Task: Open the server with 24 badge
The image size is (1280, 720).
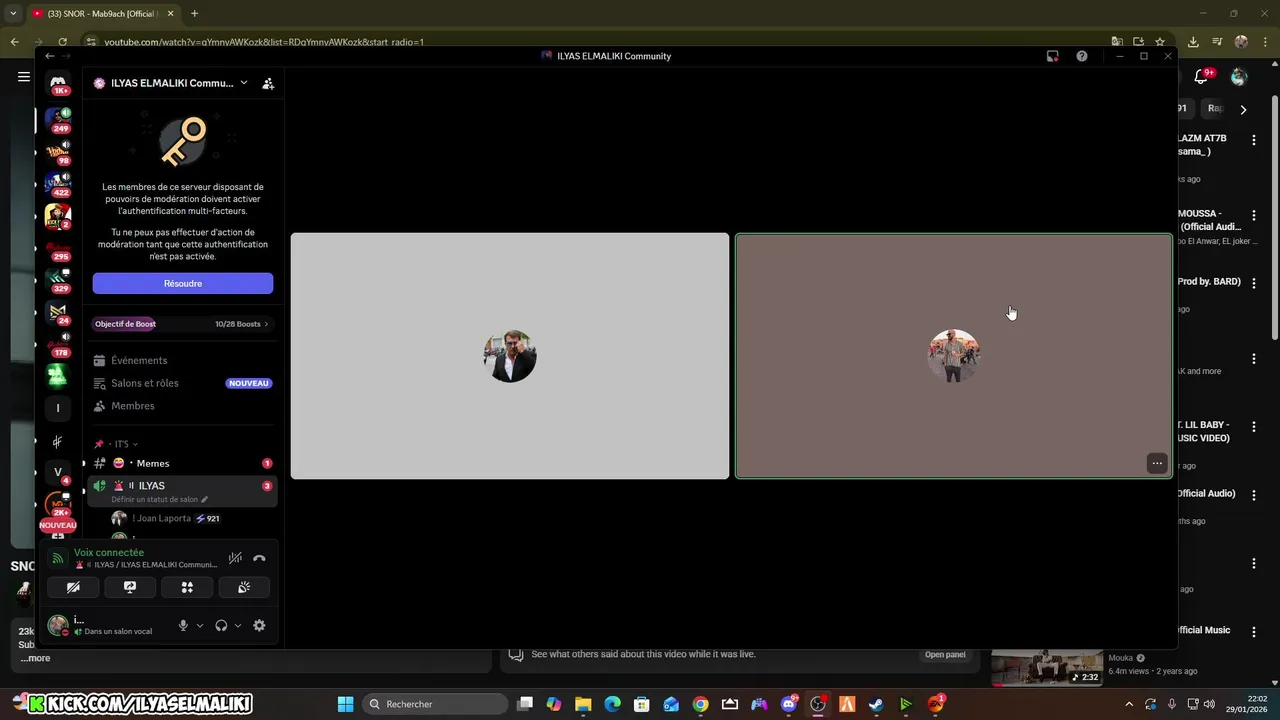Action: point(58,313)
